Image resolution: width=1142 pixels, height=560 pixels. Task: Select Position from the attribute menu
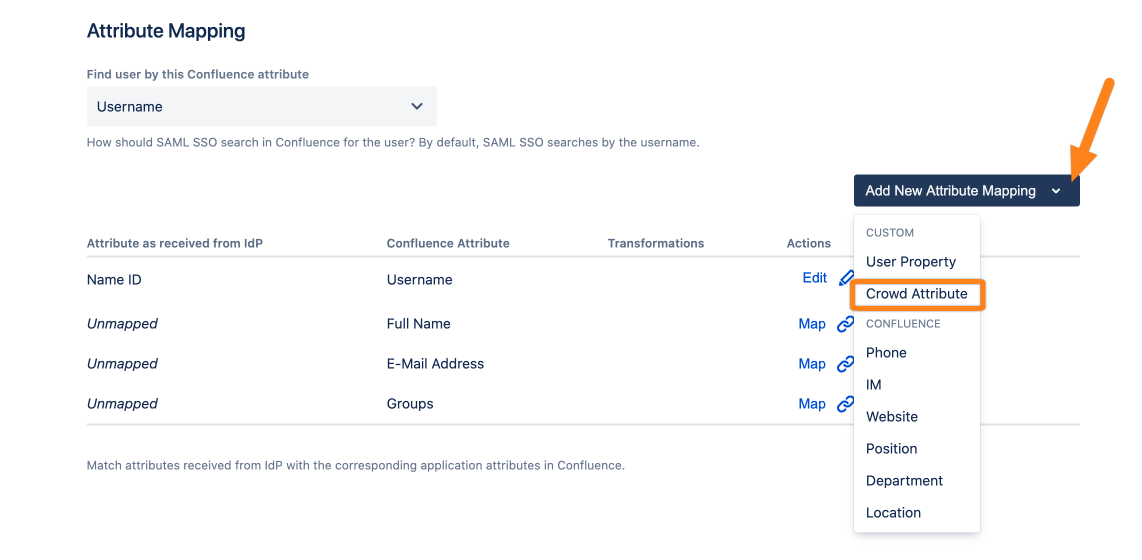pos(891,449)
